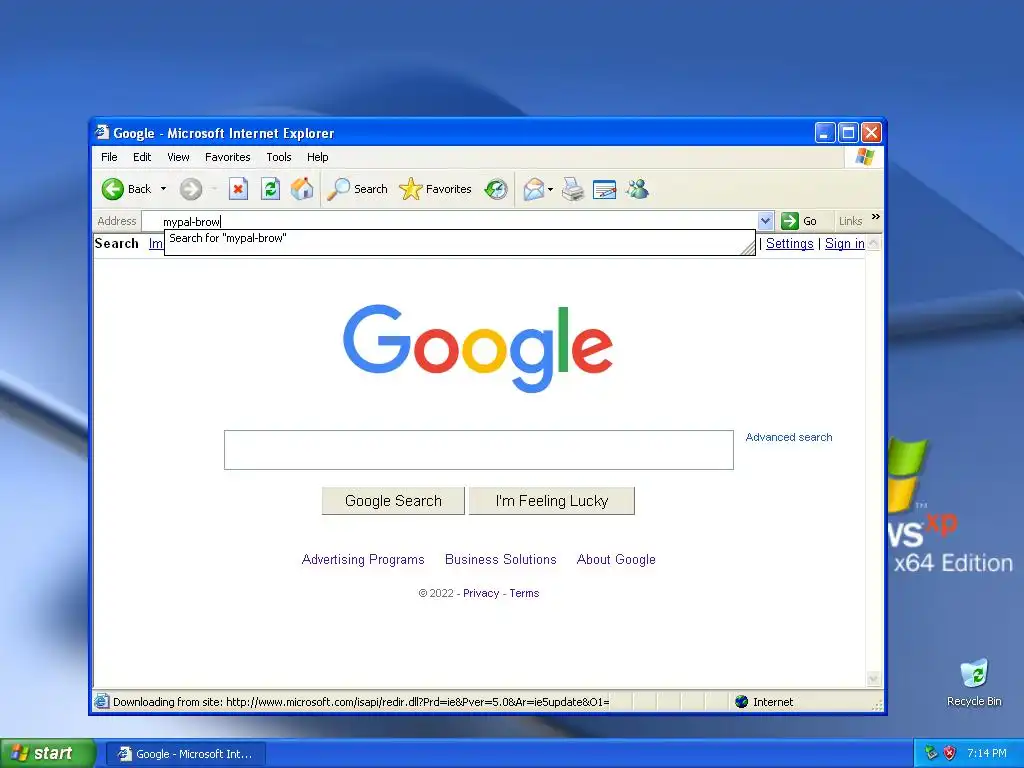Open the About Google link
The width and height of the screenshot is (1024, 768).
pos(616,560)
